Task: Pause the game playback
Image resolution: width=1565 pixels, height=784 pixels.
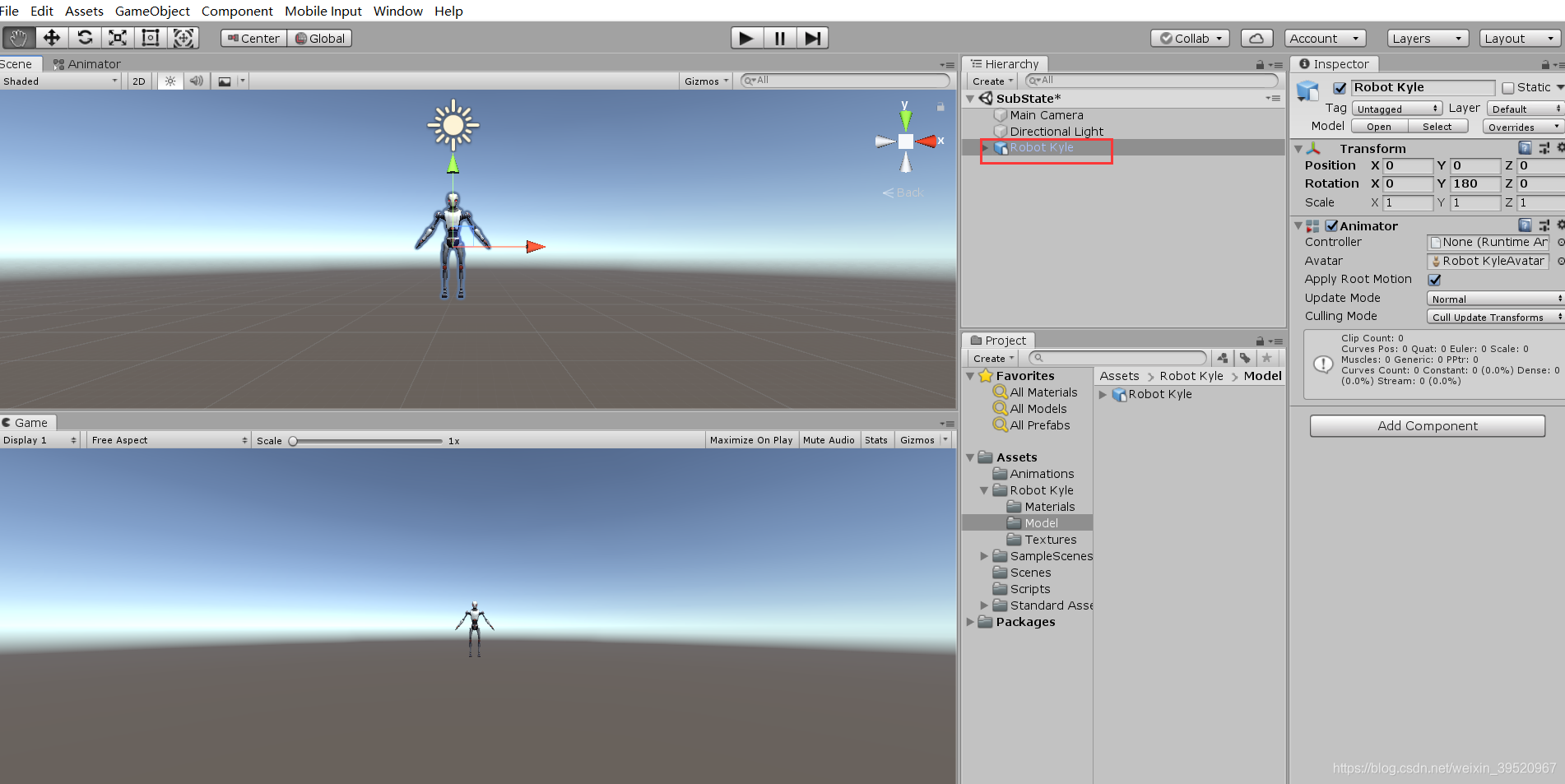Action: tap(779, 38)
